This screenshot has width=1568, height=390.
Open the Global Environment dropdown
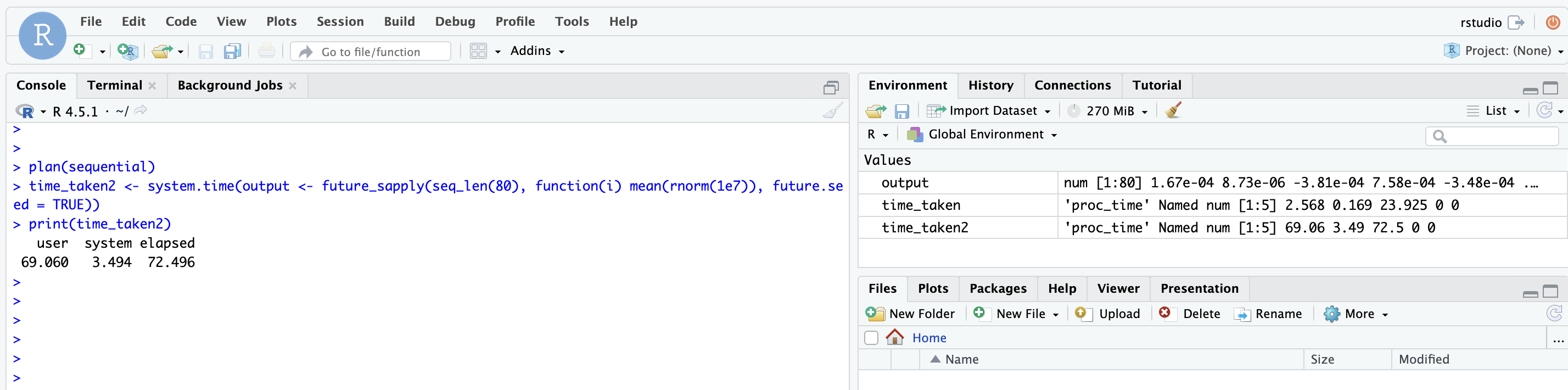click(982, 135)
